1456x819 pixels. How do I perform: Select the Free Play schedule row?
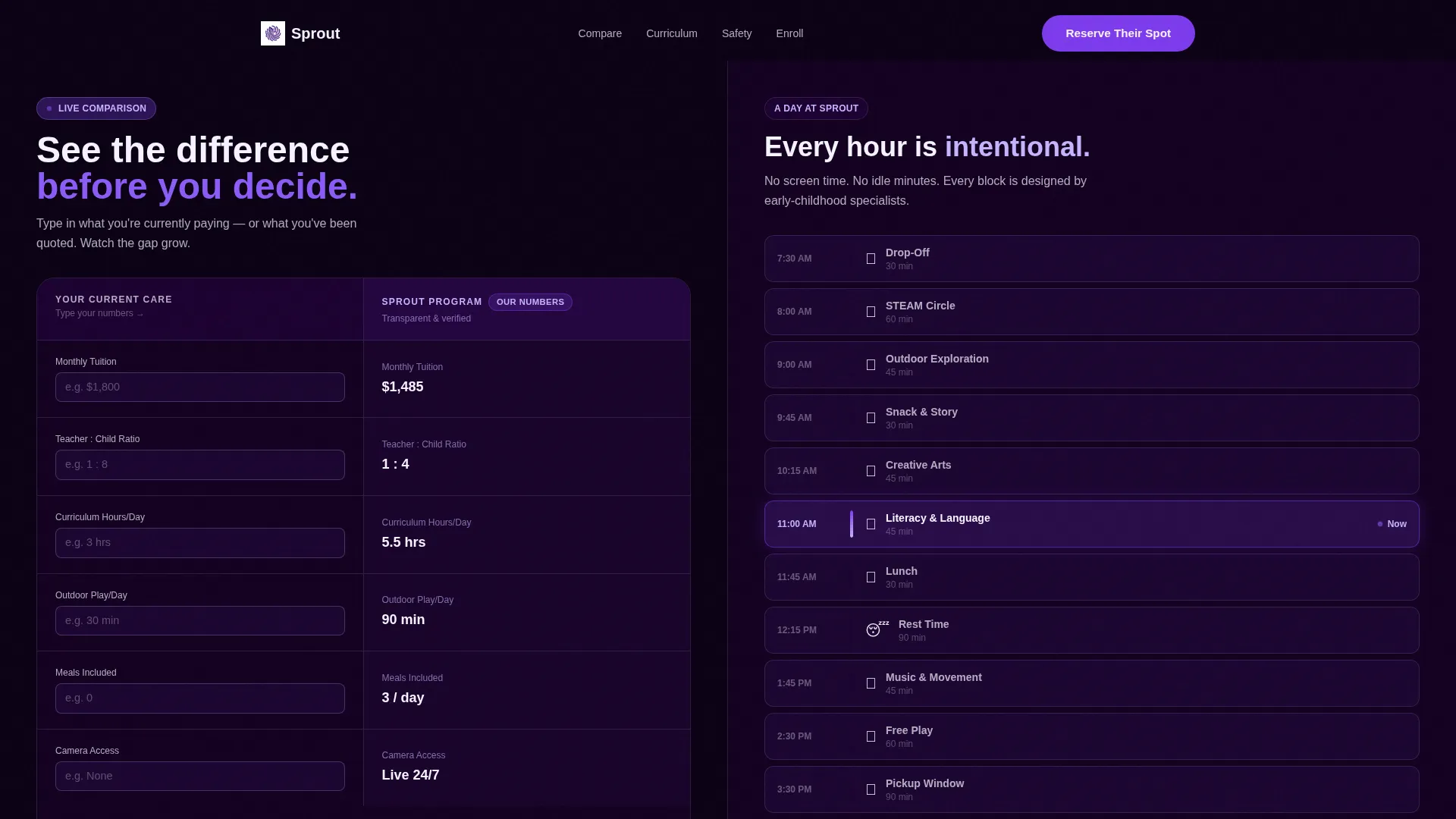1091,736
